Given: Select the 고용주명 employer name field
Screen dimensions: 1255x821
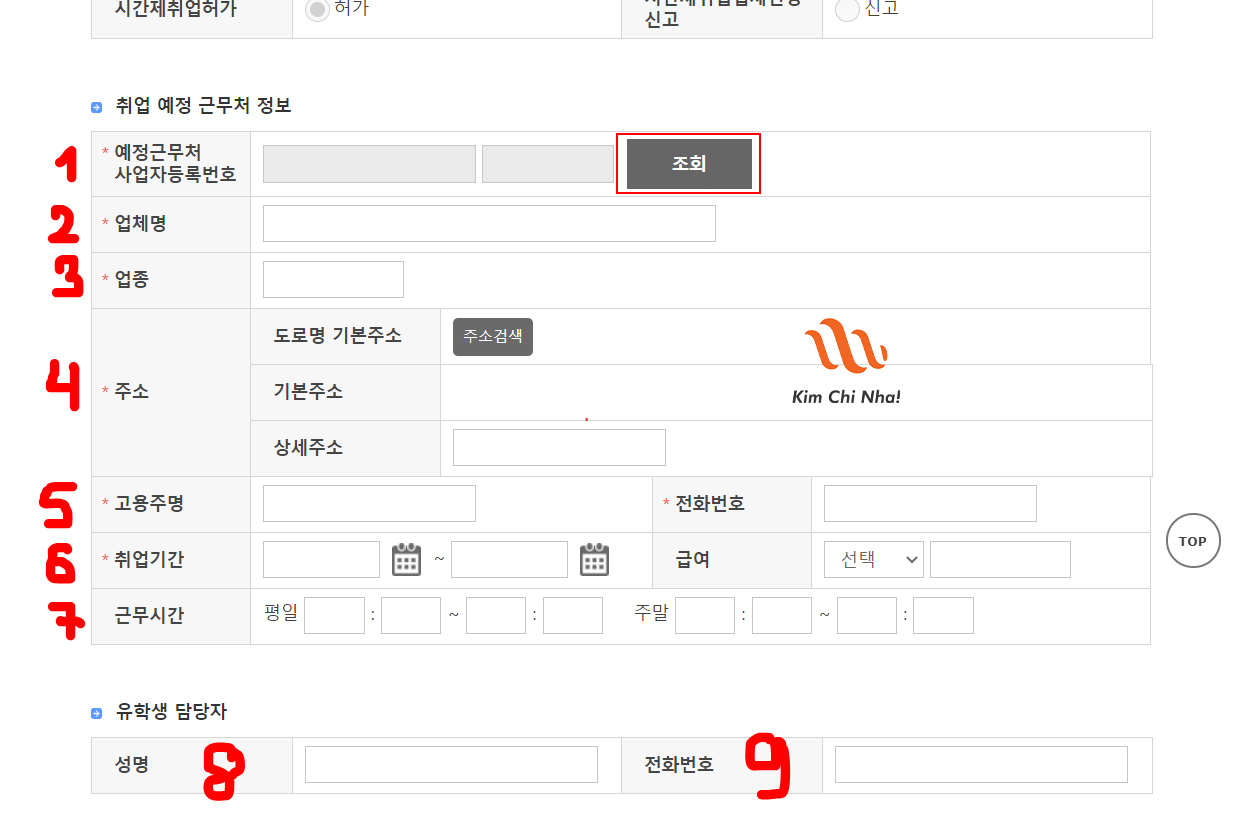Looking at the screenshot, I should (x=369, y=504).
